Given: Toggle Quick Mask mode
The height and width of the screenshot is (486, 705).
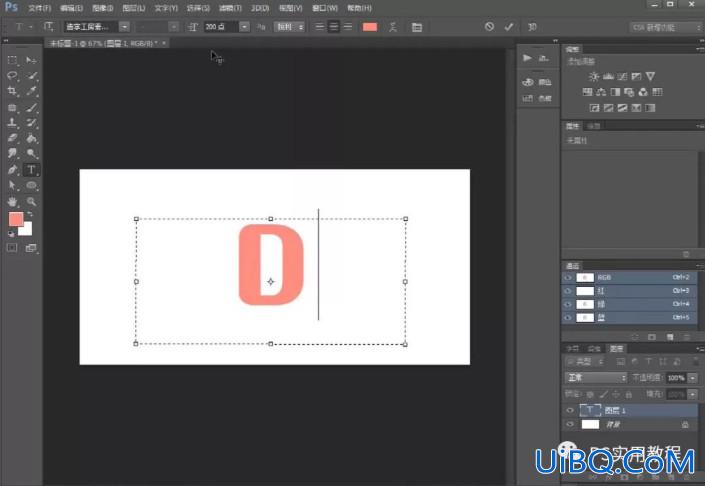Looking at the screenshot, I should pos(12,248).
